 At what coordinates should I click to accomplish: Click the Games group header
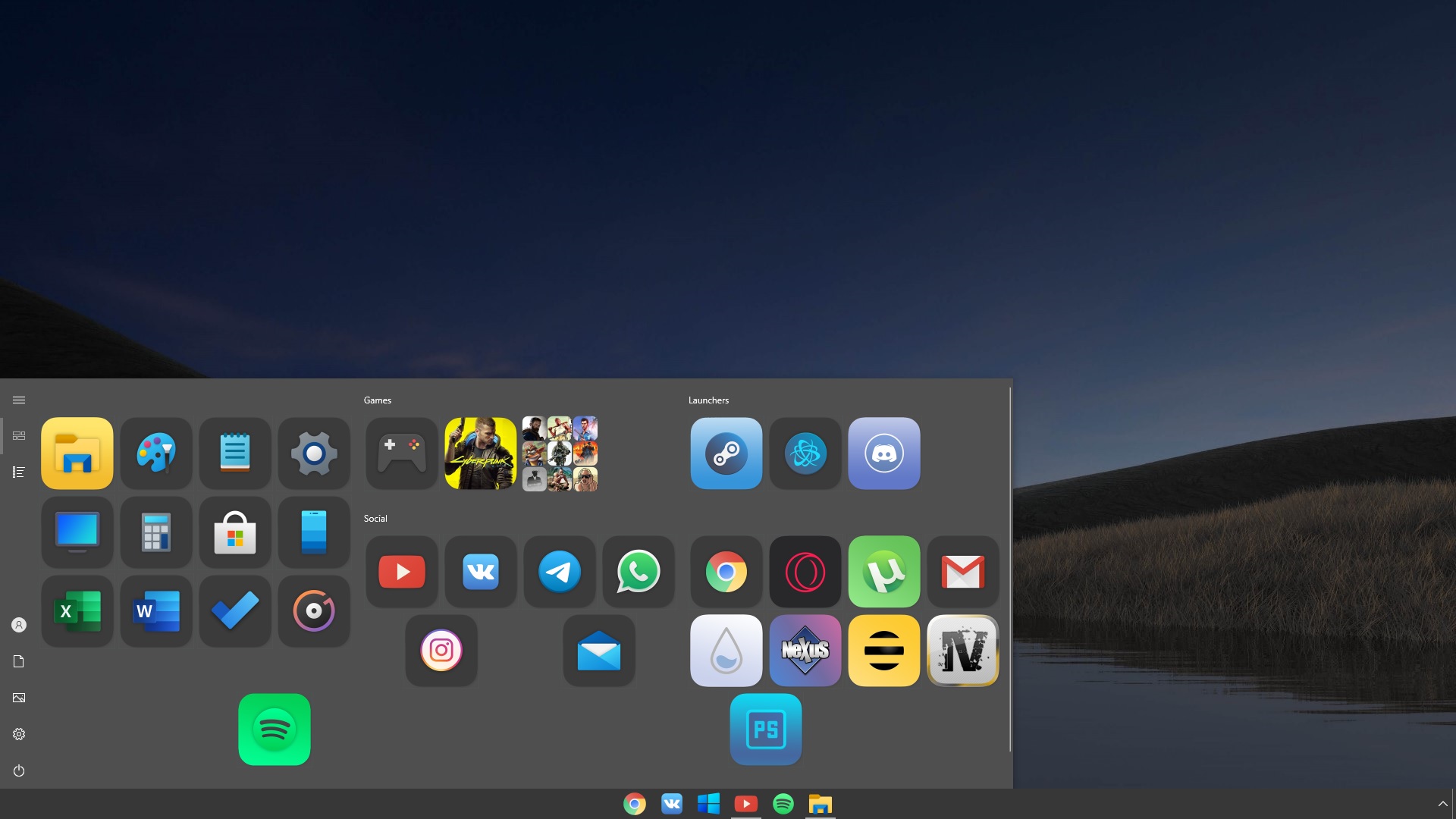point(378,400)
